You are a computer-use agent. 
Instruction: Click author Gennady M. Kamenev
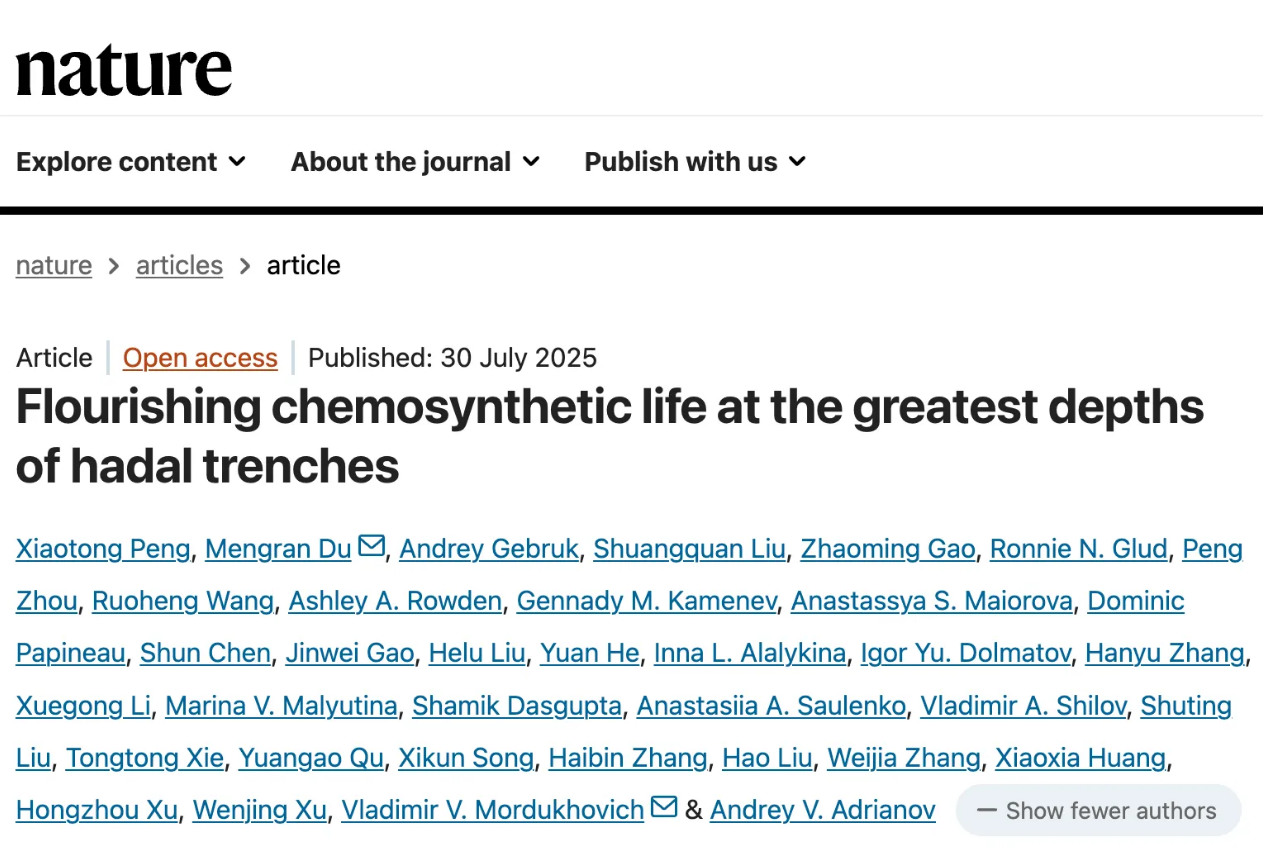(x=646, y=601)
